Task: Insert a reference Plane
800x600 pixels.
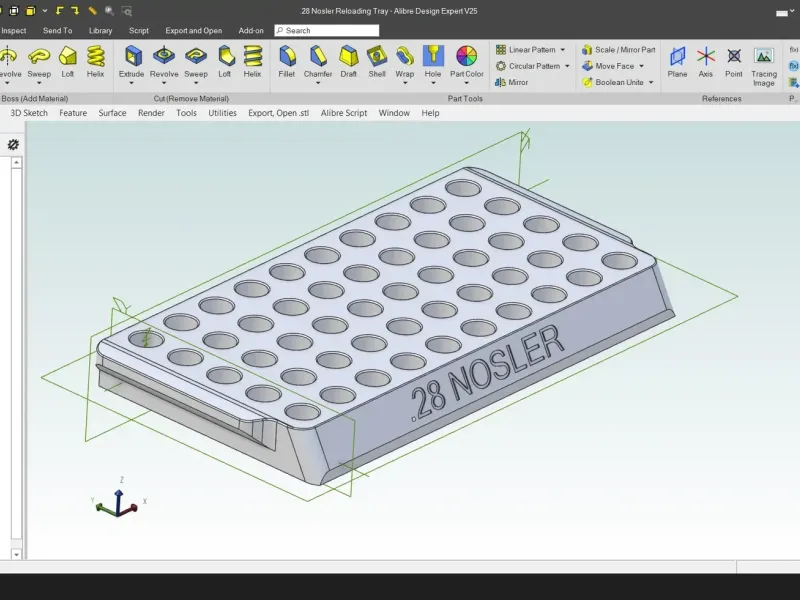Action: [677, 62]
